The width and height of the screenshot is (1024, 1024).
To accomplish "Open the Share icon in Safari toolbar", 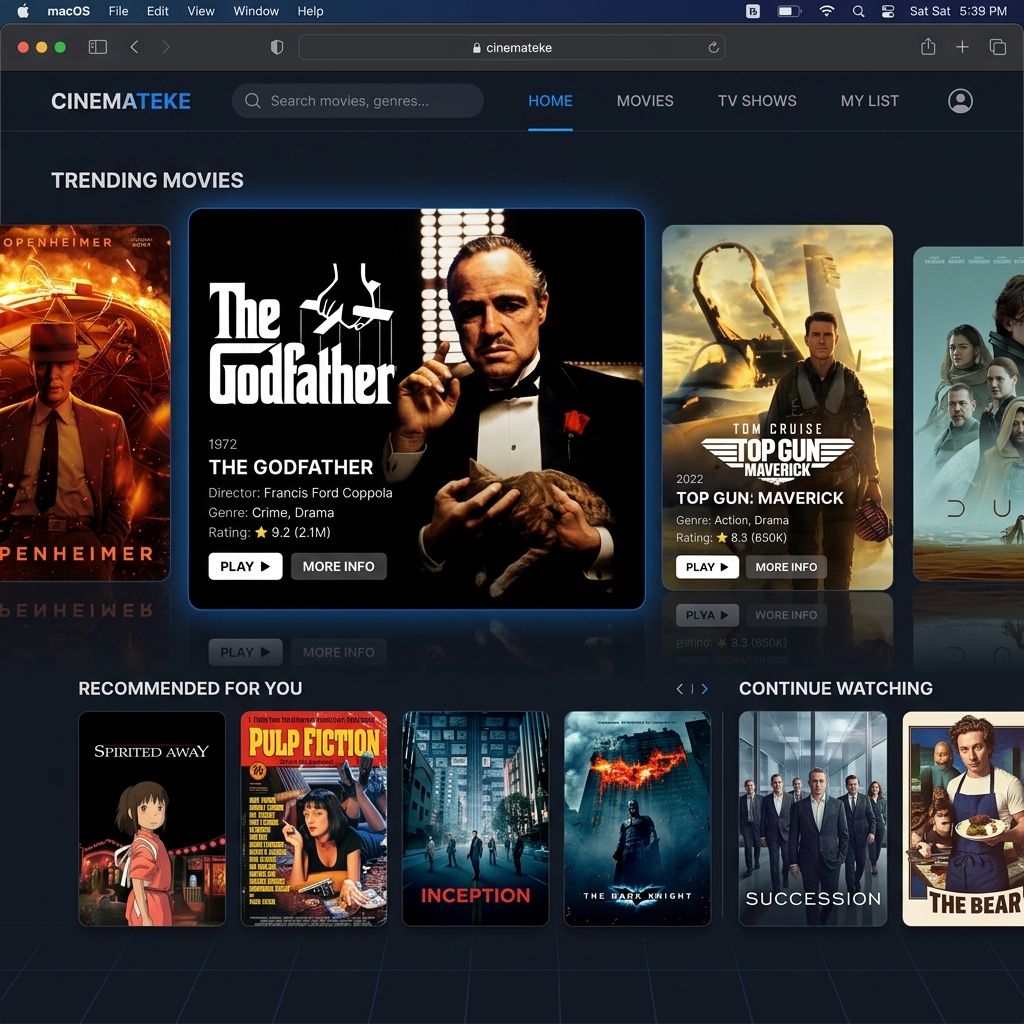I will pos(928,46).
